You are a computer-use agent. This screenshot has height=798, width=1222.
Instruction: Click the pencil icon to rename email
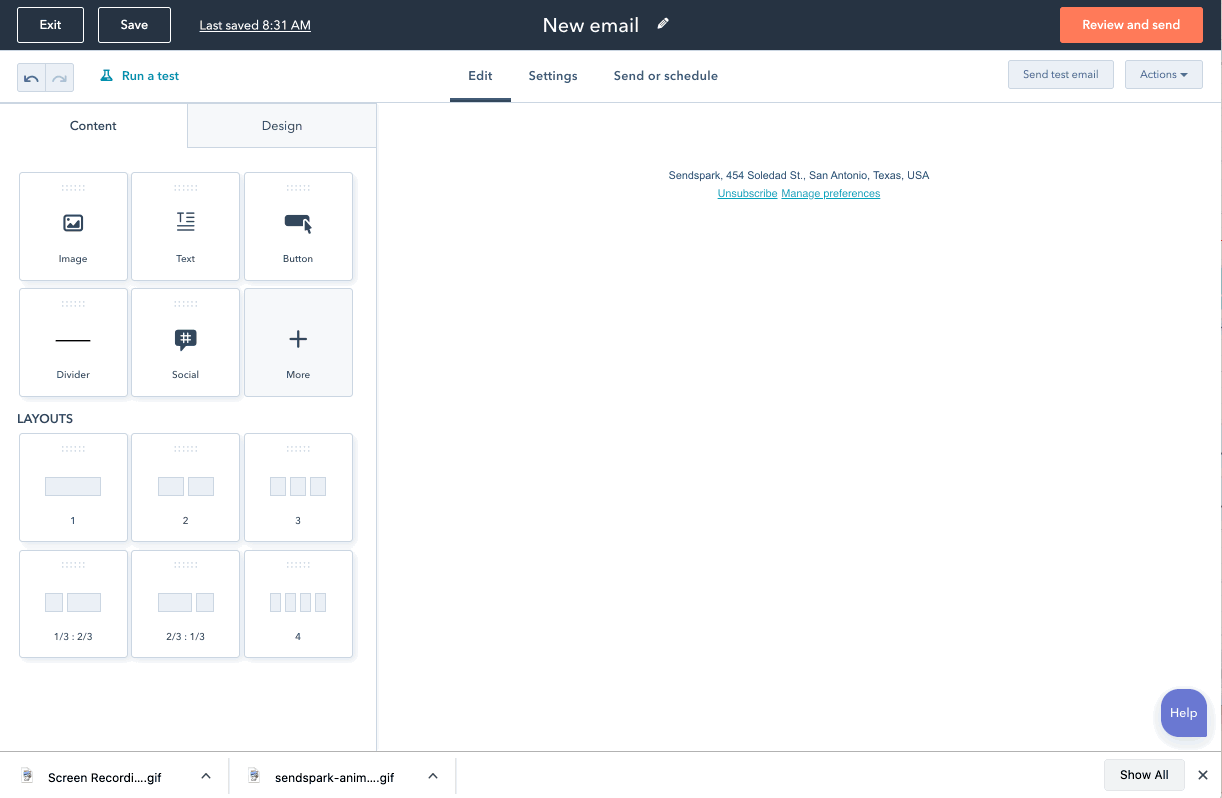(663, 24)
